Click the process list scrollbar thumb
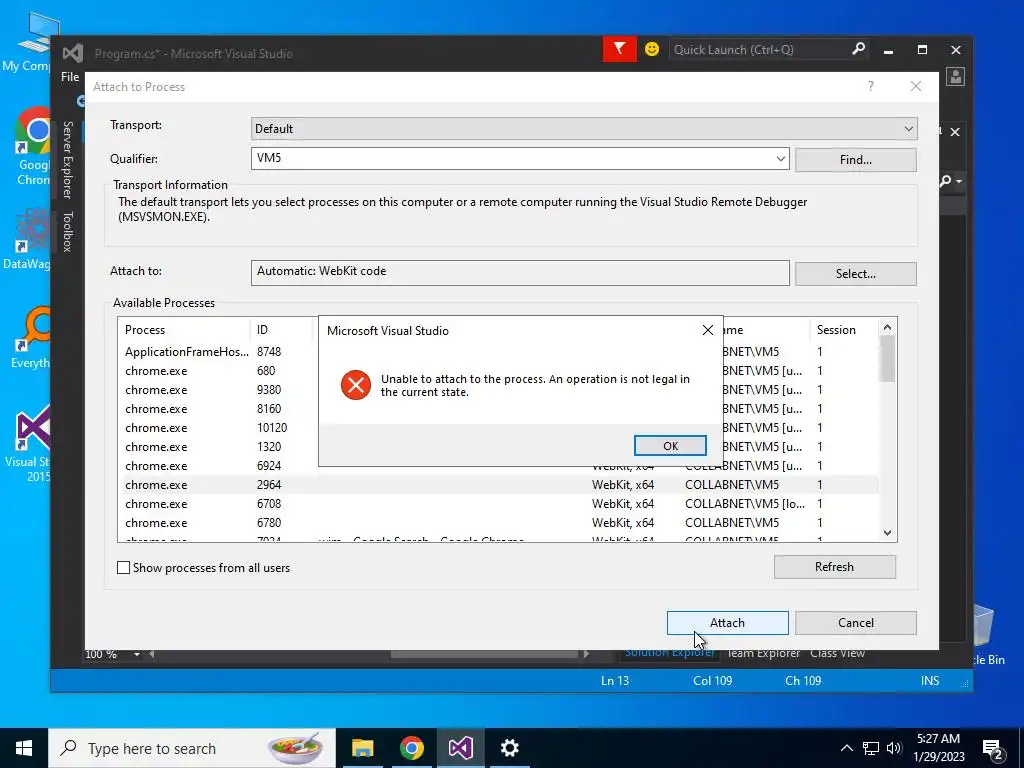1024x768 pixels. click(887, 359)
